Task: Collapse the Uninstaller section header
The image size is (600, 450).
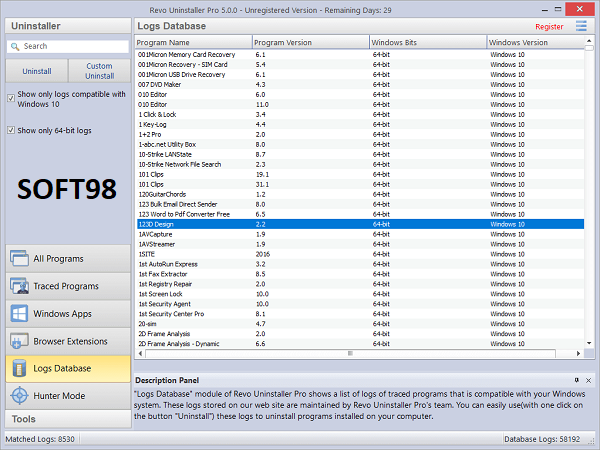Action: tap(66, 25)
